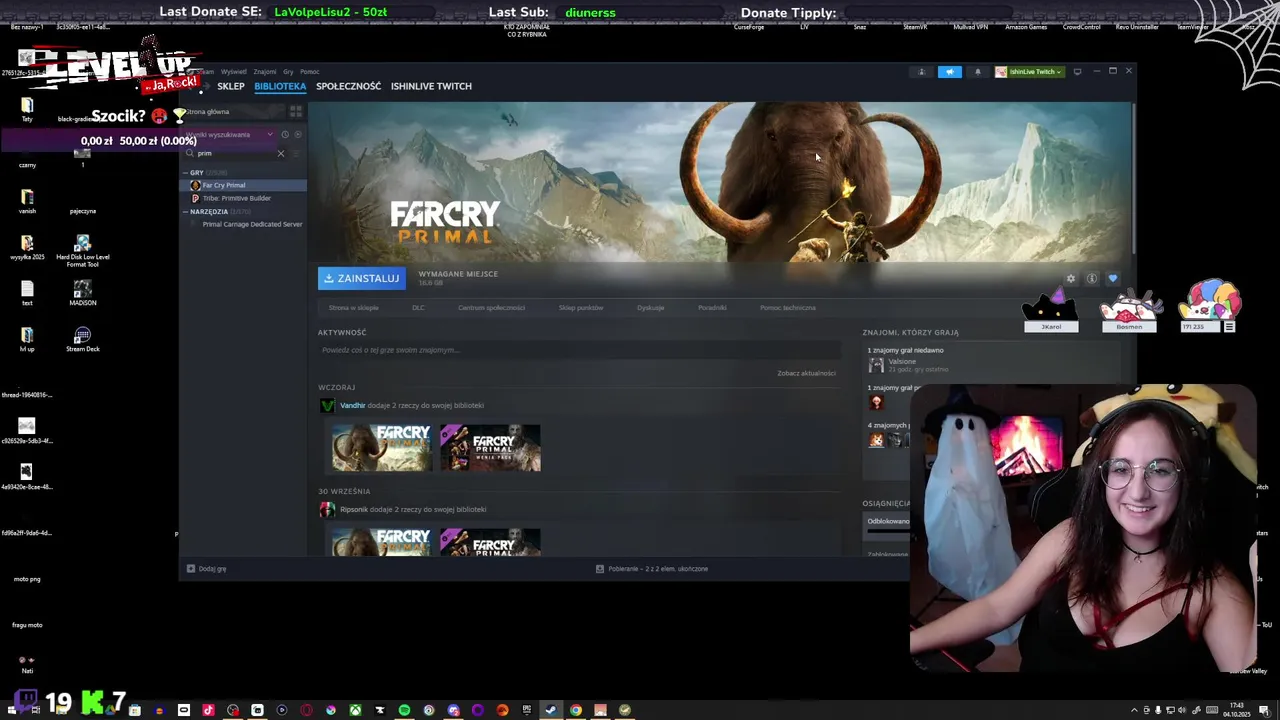
Task: Open Stream Deck desktop shortcut
Action: [x=83, y=340]
